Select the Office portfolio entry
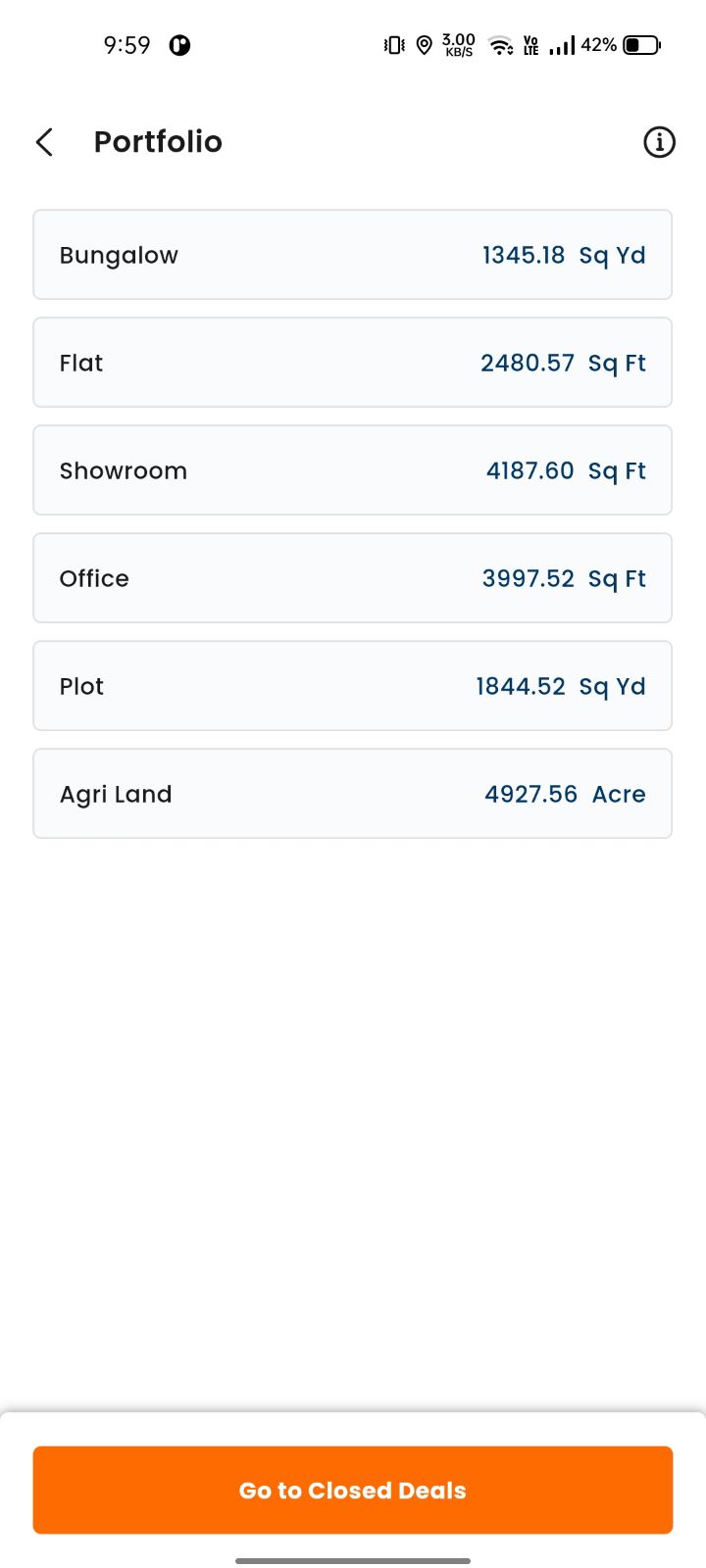The height and width of the screenshot is (1568, 706). coord(352,578)
